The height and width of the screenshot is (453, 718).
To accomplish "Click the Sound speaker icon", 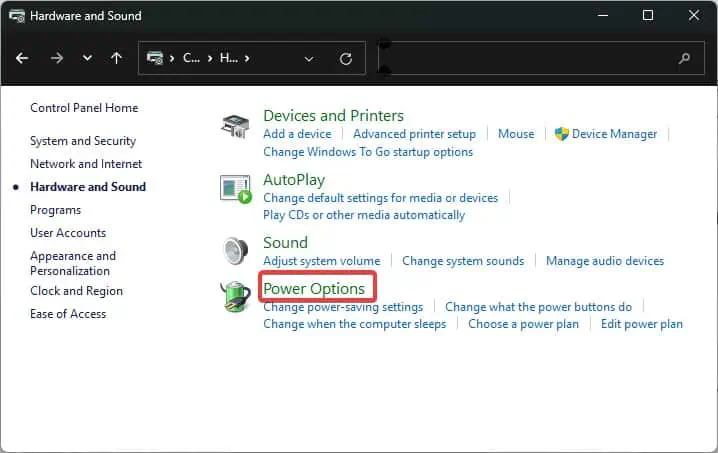I will click(x=235, y=251).
